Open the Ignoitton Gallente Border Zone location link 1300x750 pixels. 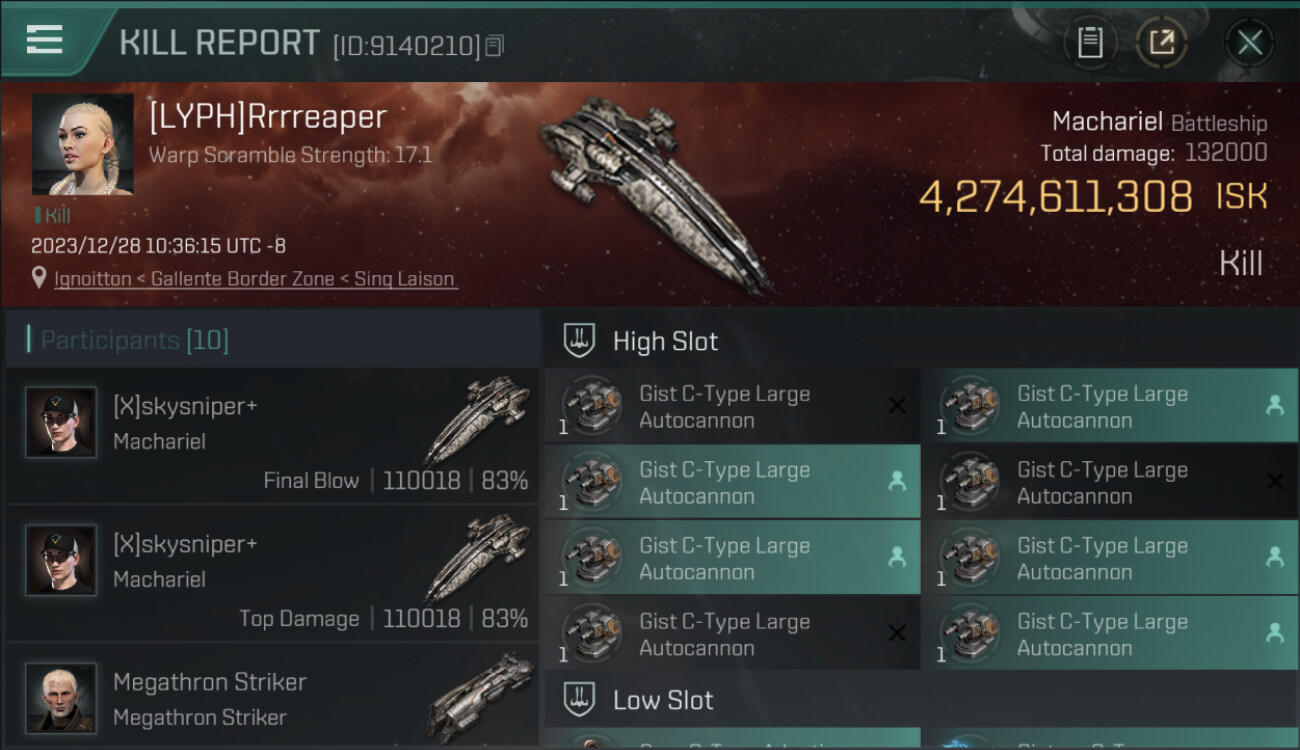pos(255,279)
